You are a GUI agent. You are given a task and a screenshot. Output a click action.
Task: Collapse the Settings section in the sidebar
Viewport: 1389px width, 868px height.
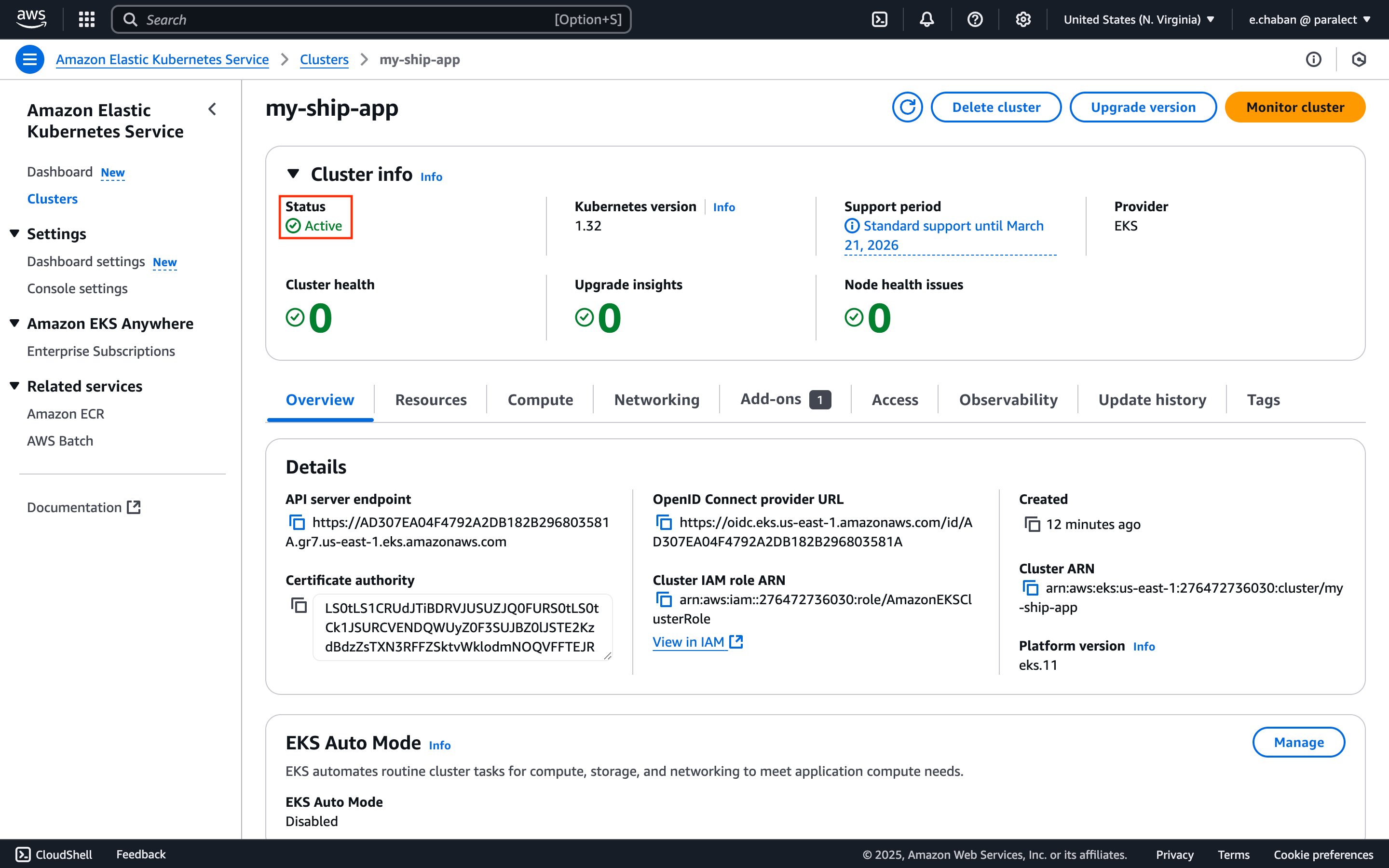pyautogui.click(x=14, y=233)
